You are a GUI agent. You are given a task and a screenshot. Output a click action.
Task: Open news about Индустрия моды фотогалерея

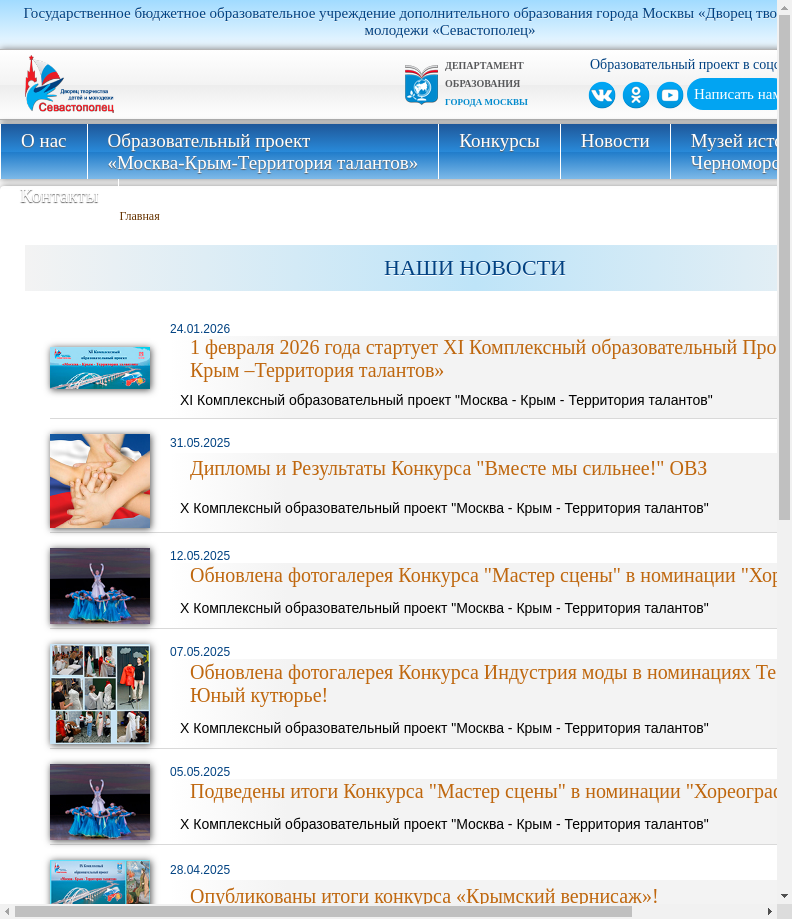coord(483,683)
